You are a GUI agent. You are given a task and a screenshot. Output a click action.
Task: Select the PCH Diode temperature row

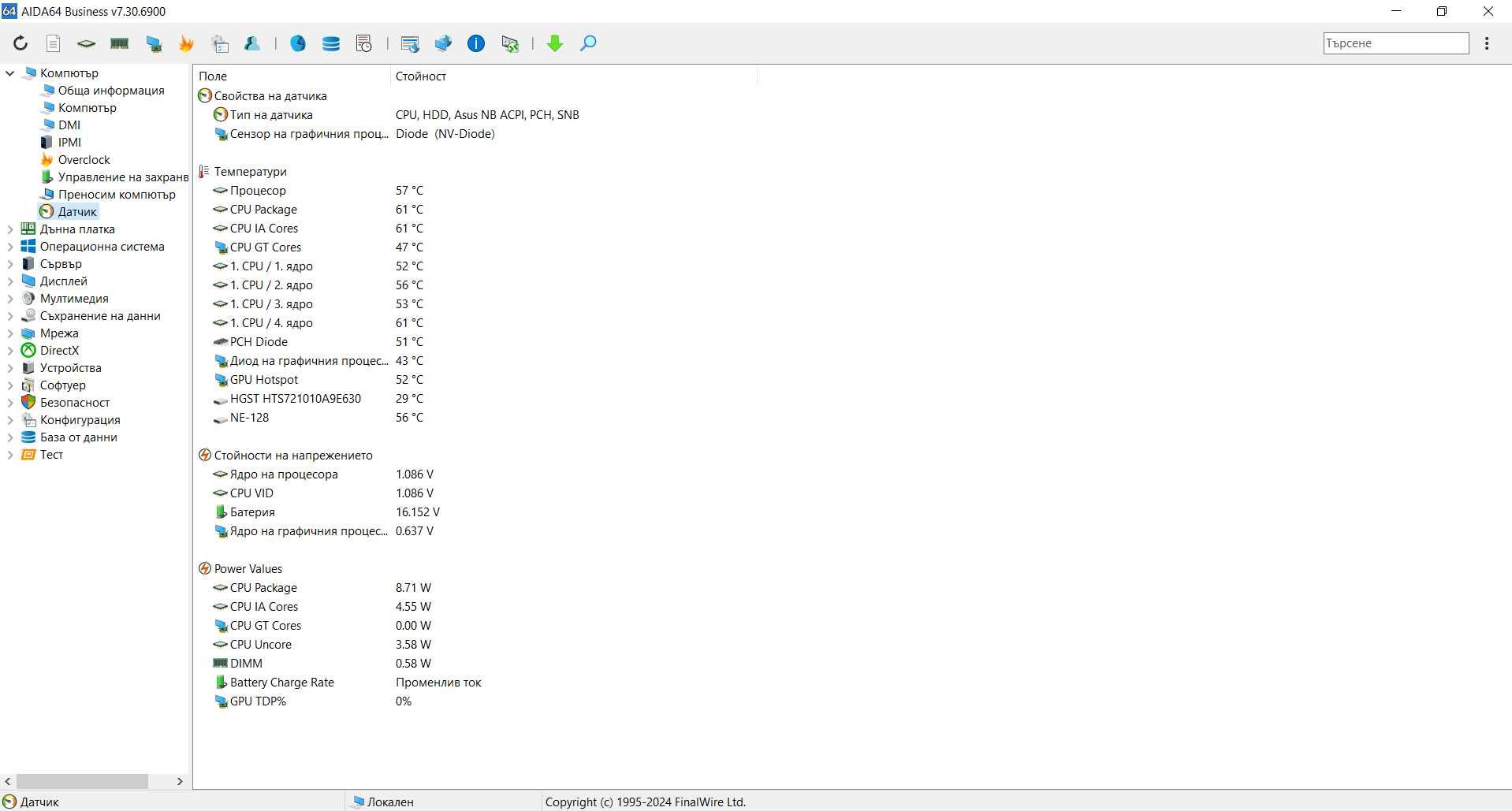pyautogui.click(x=318, y=342)
